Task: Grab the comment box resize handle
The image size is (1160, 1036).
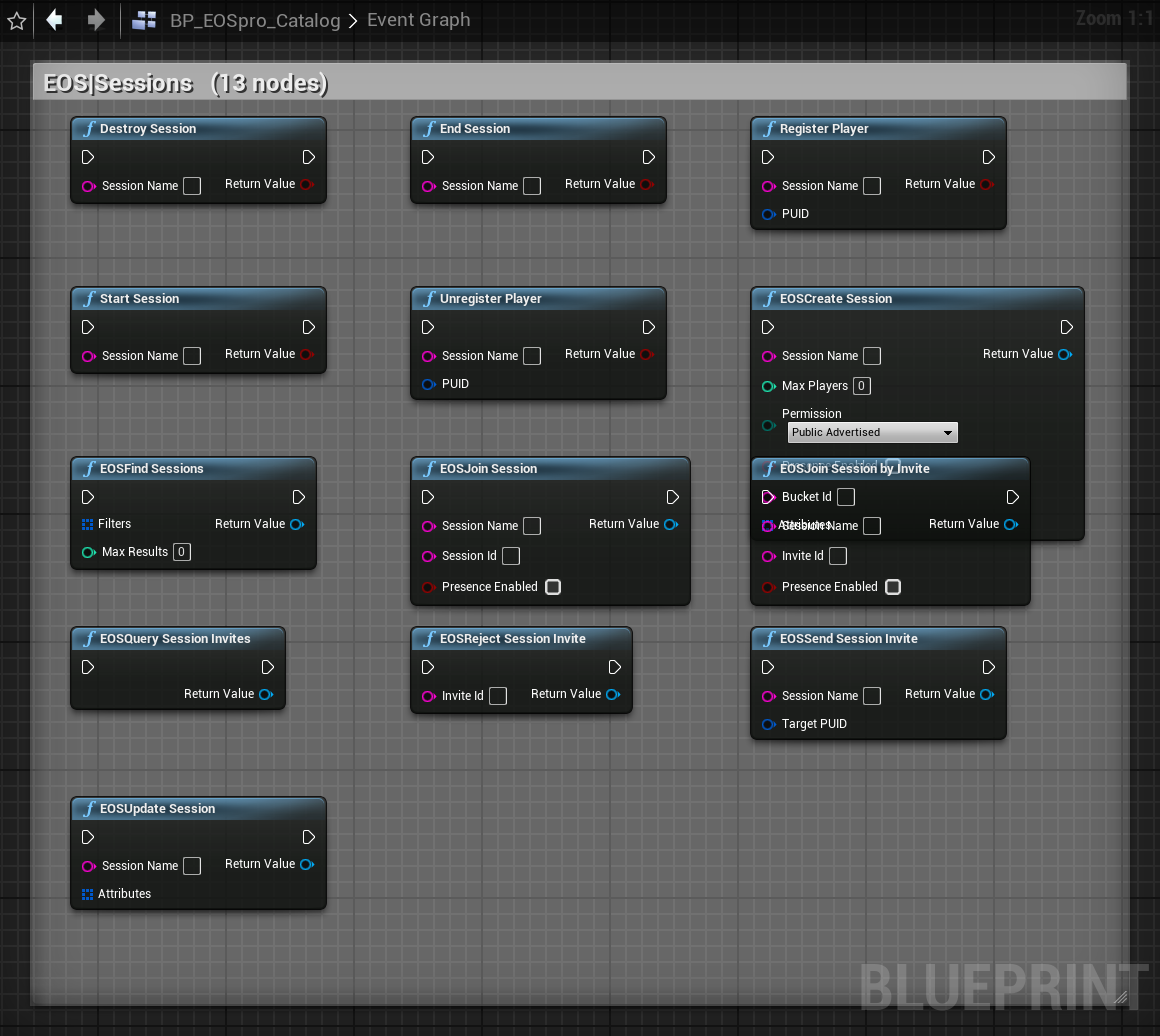Action: (x=1120, y=998)
